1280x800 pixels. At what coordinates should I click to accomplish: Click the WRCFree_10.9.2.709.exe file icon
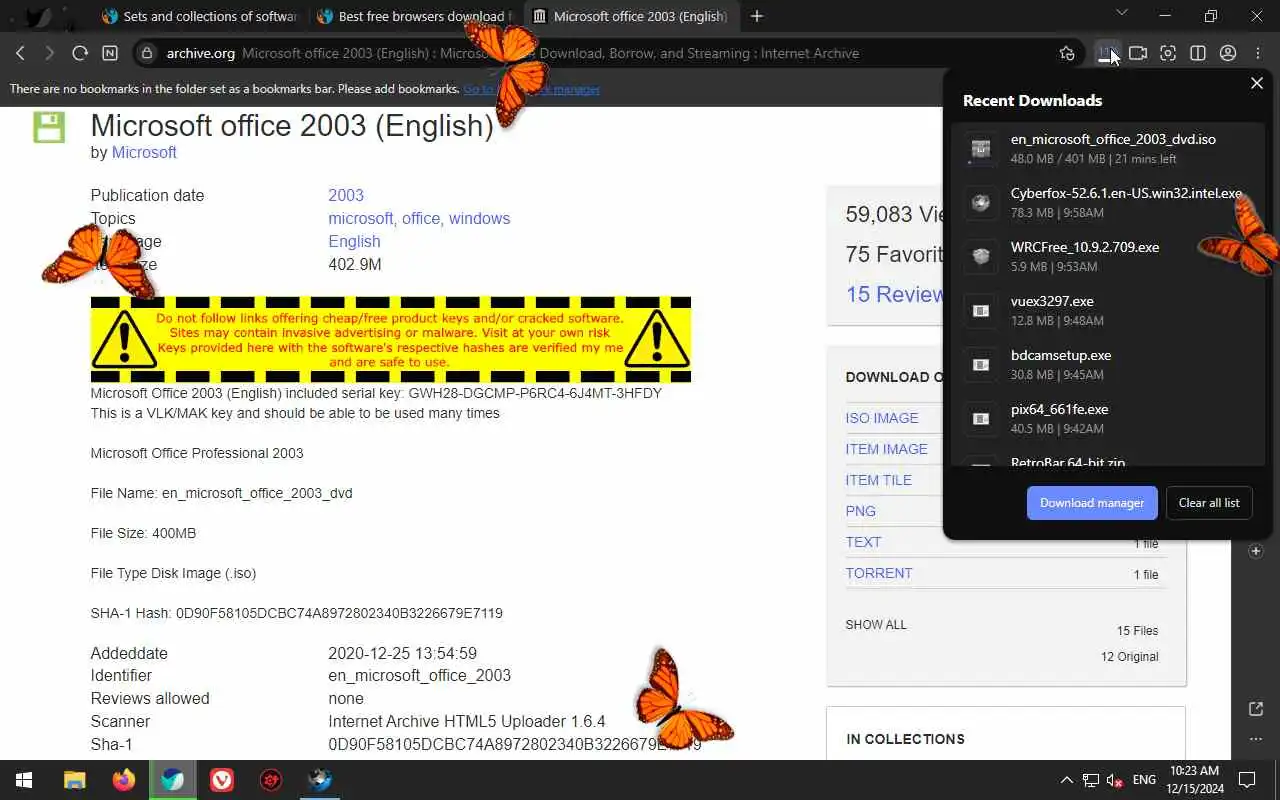[981, 257]
